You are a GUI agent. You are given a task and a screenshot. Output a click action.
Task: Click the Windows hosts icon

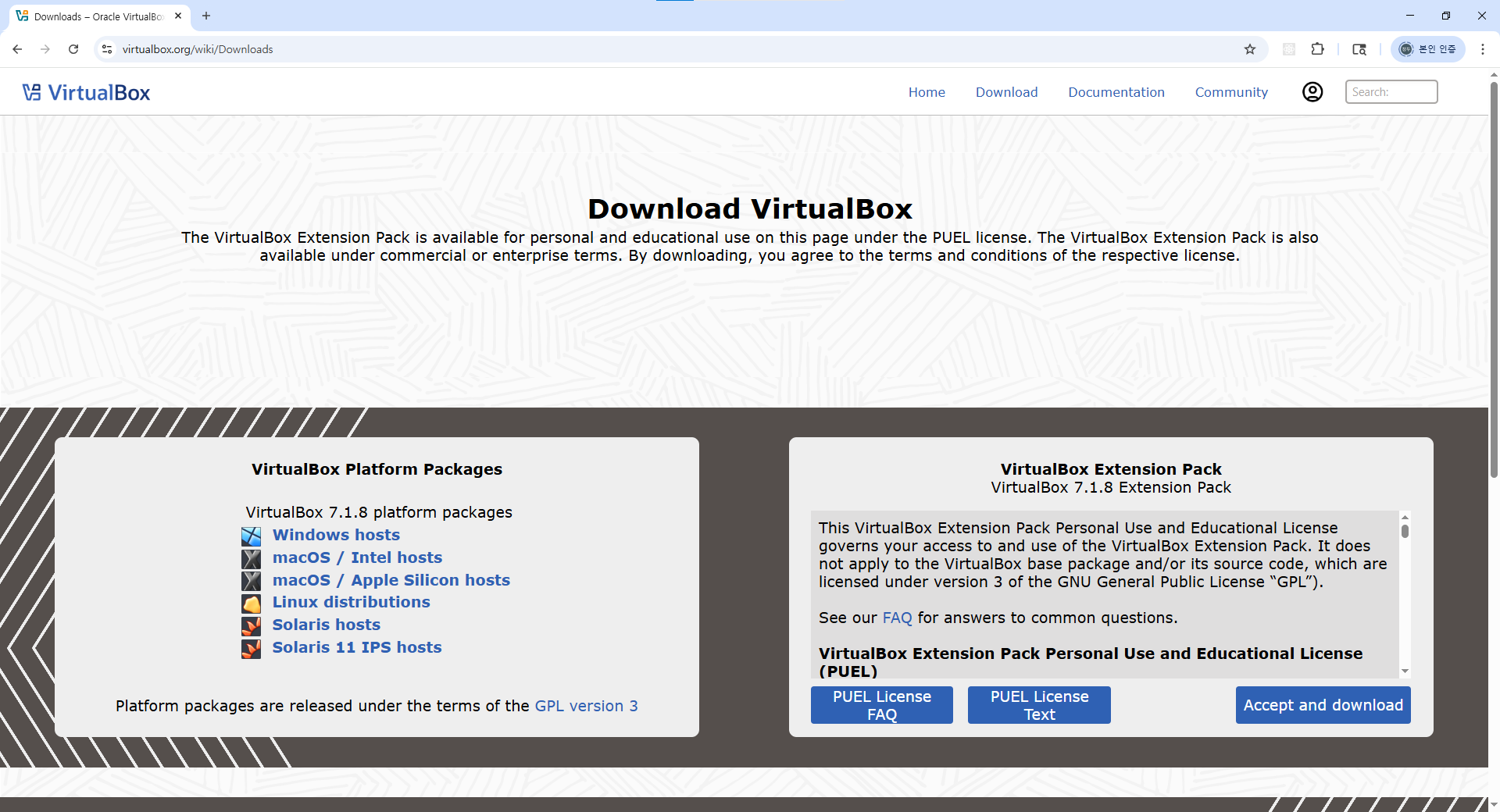point(251,536)
